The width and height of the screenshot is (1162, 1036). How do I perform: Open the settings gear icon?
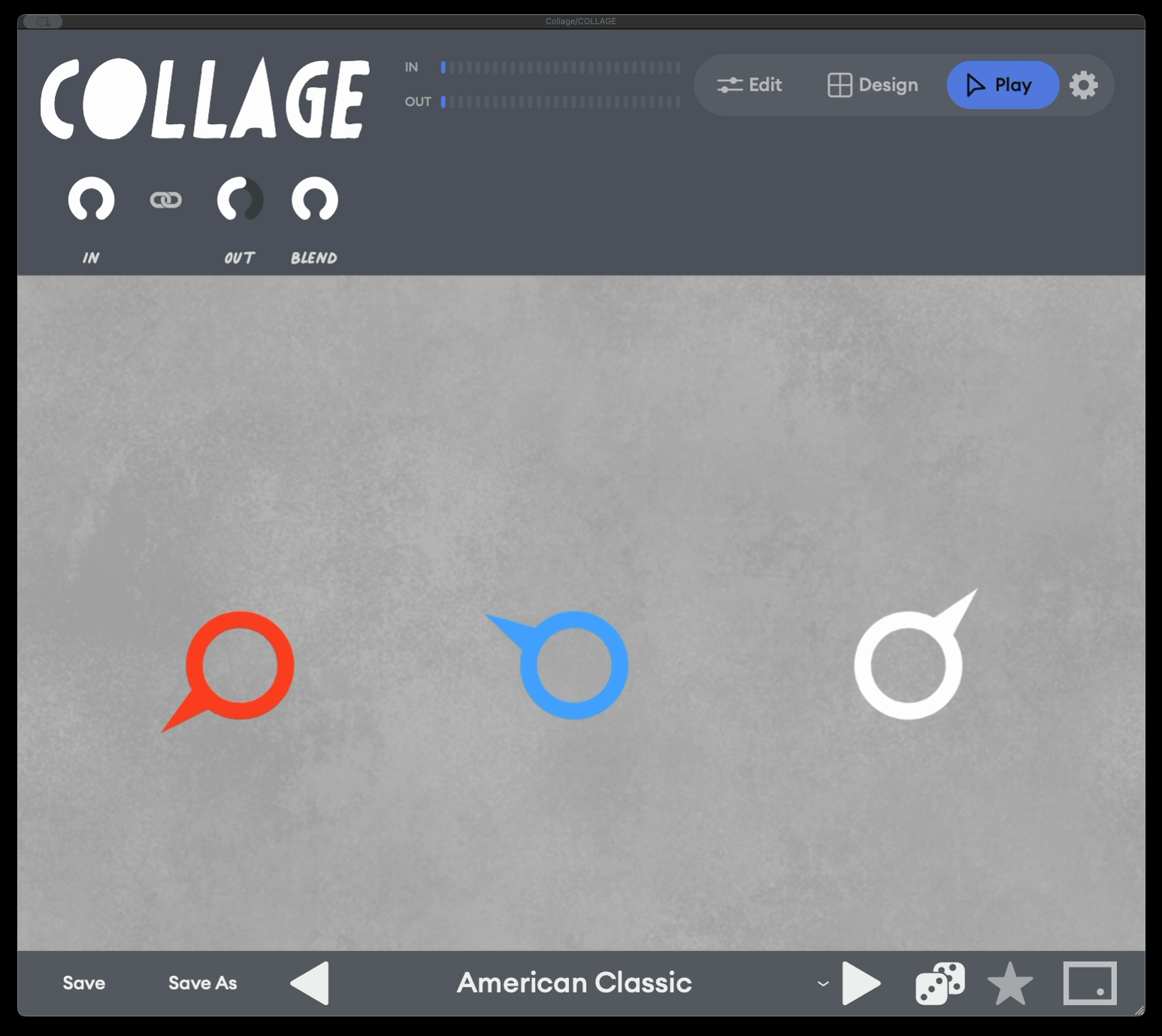[1083, 85]
